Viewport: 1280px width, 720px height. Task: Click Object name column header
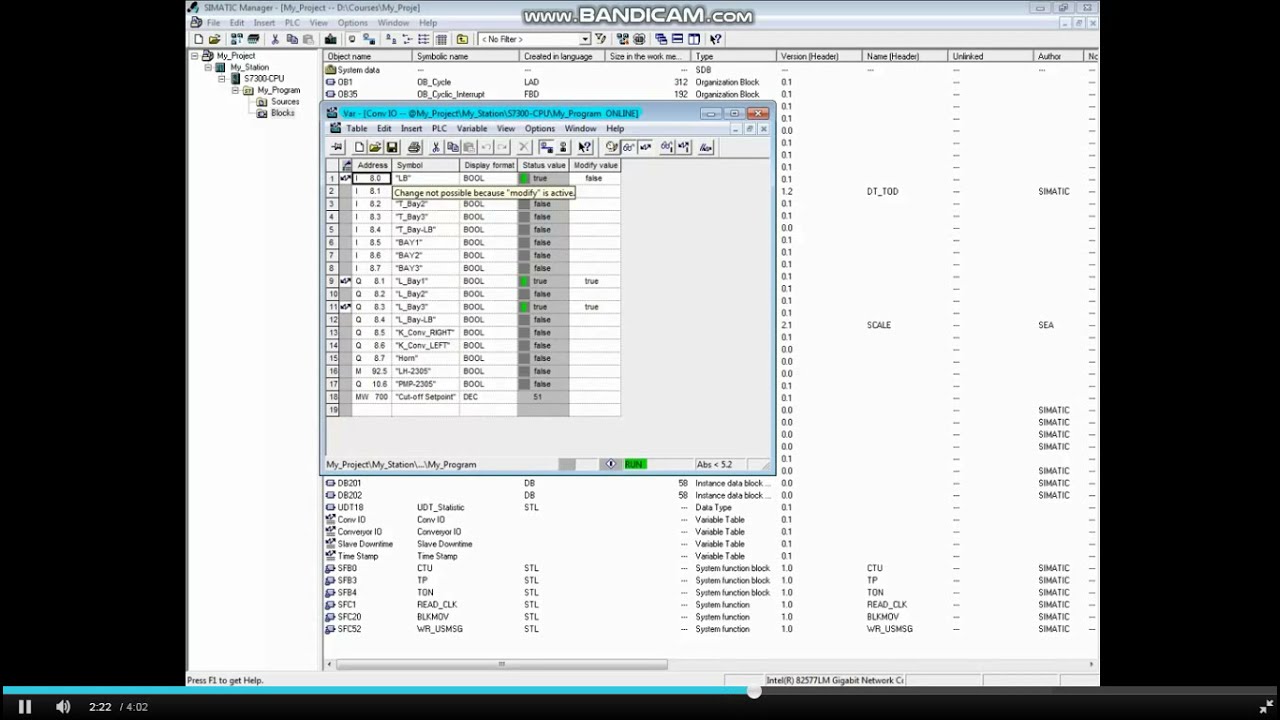tap(367, 57)
